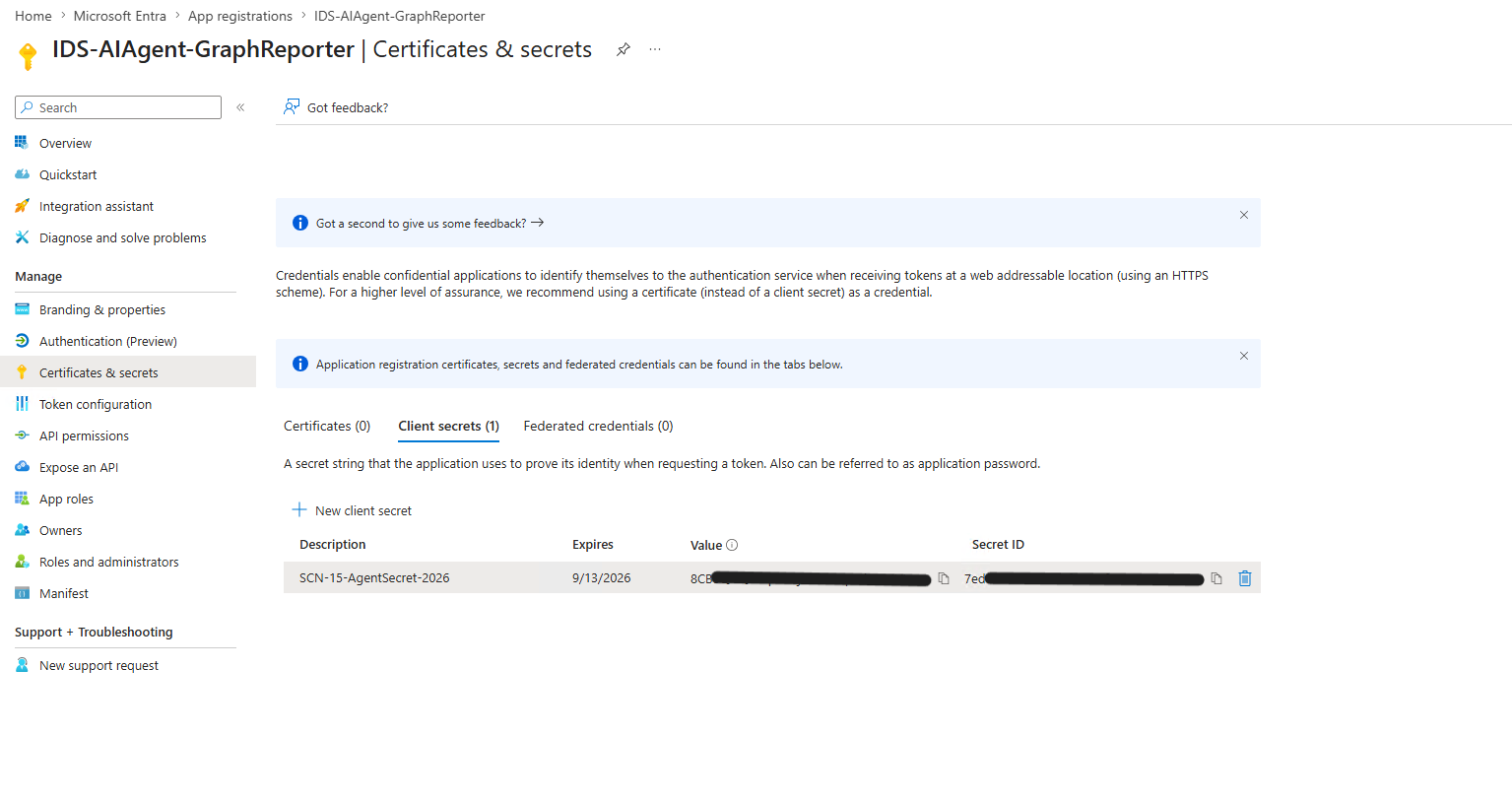The image size is (1512, 803).
Task: Open Owners page in sidebar
Action: click(60, 530)
